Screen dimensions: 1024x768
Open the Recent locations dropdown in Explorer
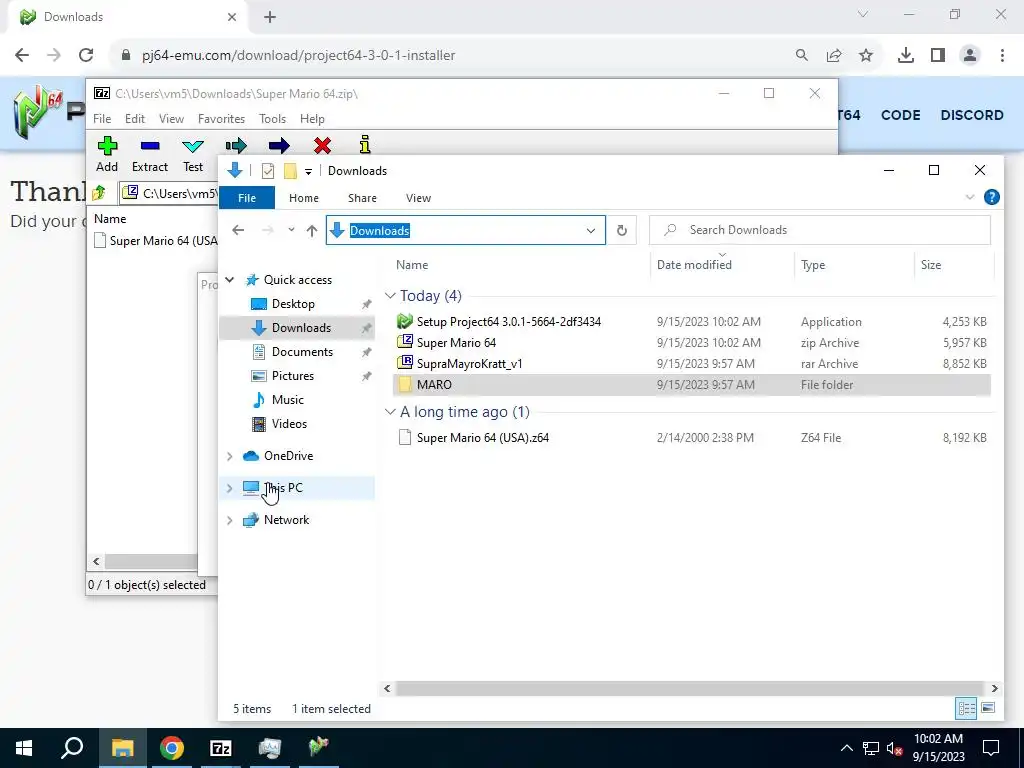click(291, 230)
